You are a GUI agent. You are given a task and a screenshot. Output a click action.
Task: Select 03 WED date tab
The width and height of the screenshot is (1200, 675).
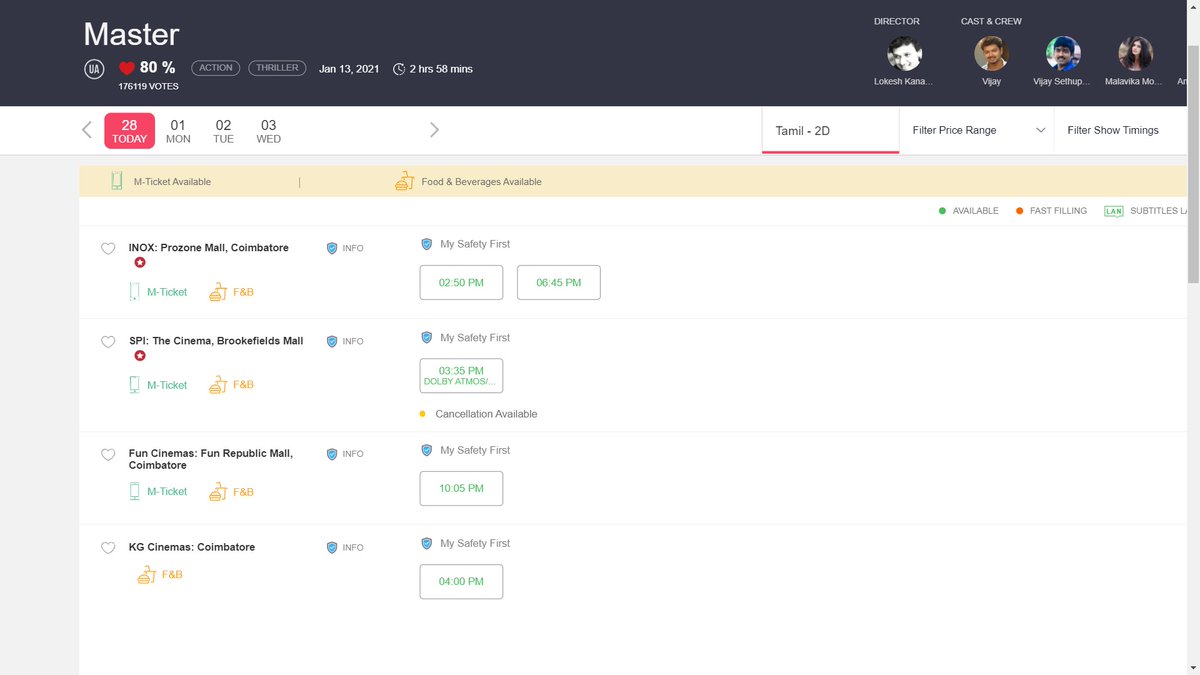(x=269, y=131)
